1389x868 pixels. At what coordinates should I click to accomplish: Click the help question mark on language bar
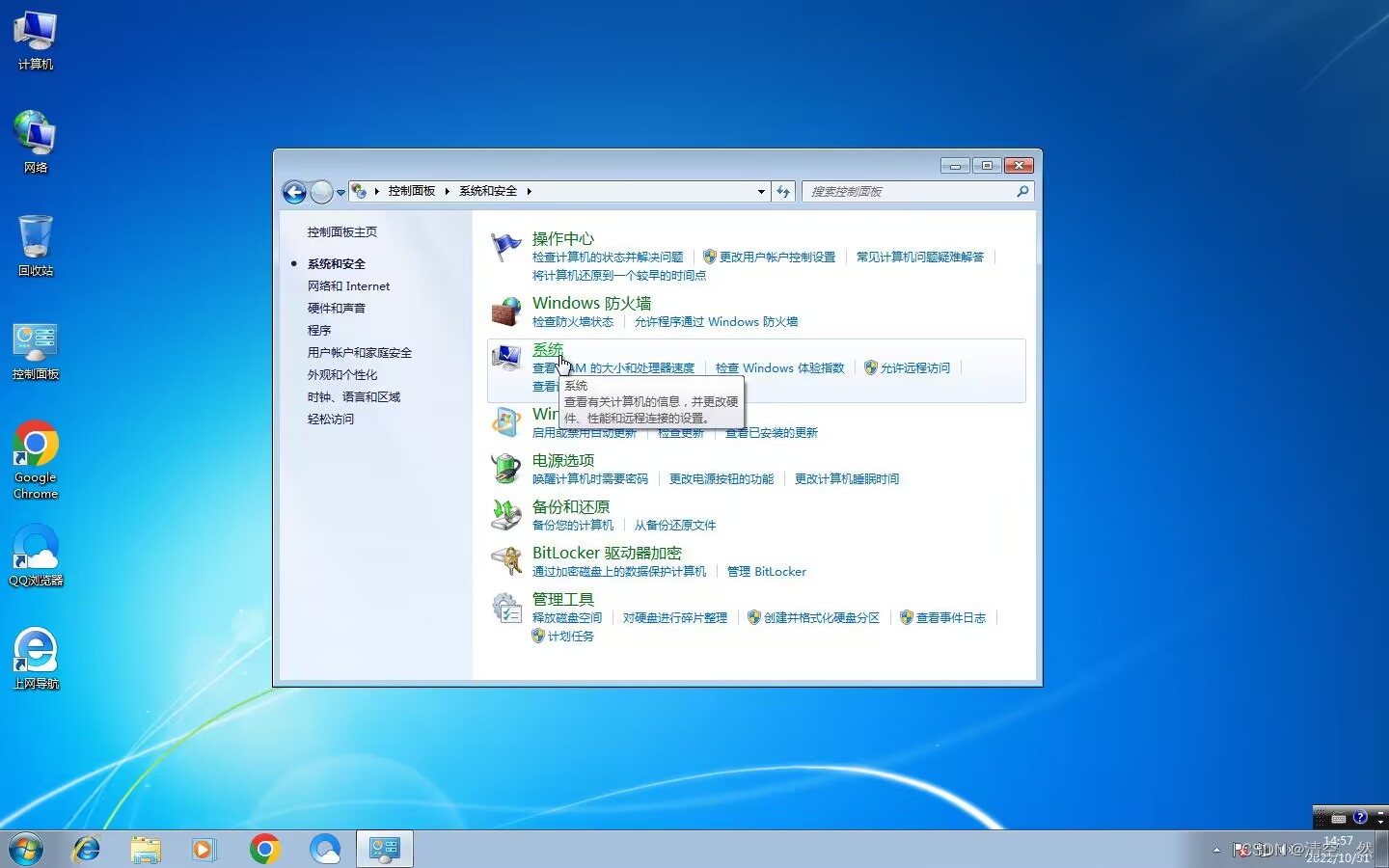1360,817
